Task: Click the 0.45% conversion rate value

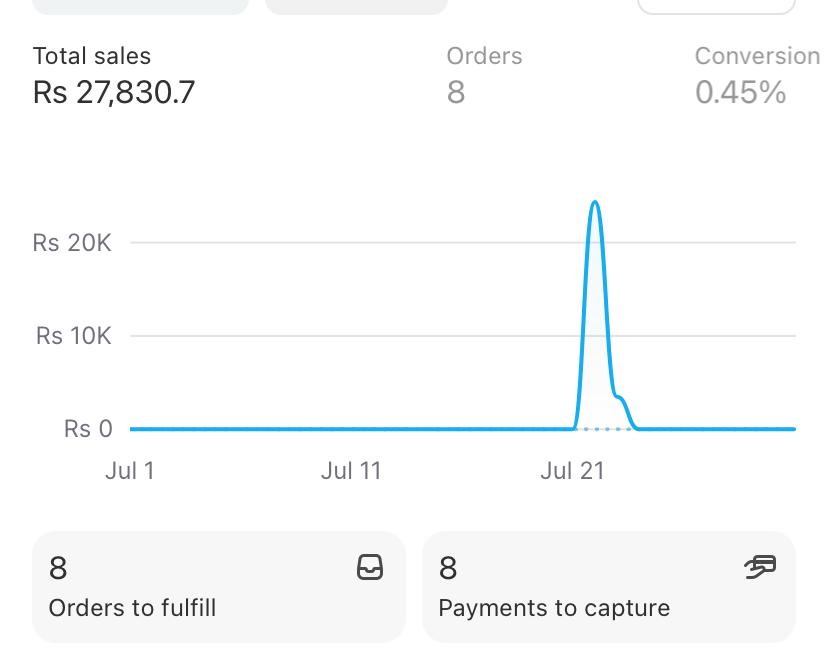Action: point(741,93)
